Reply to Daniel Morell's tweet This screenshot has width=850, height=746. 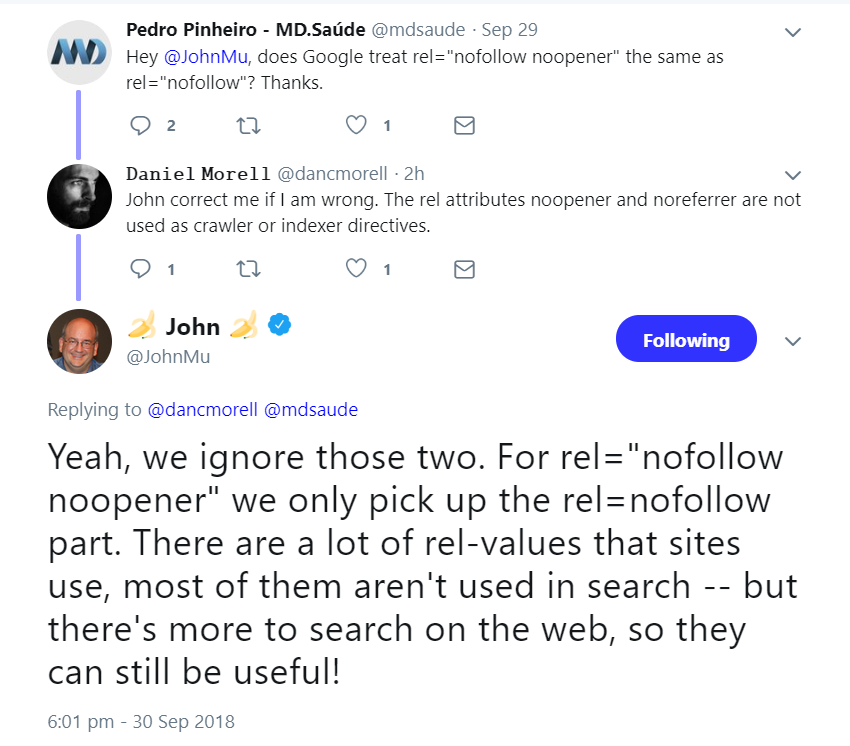tap(141, 268)
